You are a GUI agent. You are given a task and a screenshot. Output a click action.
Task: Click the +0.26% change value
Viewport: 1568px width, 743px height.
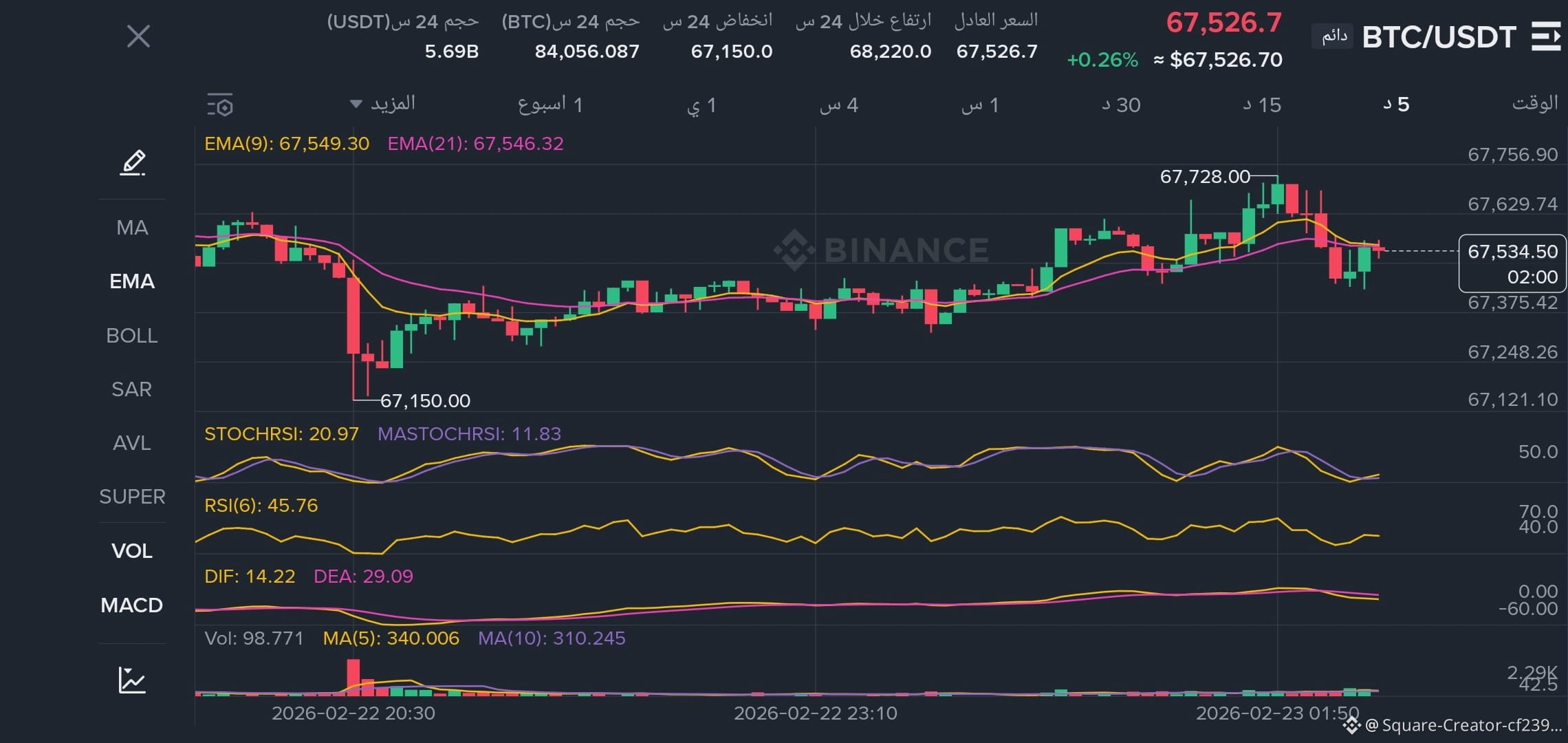coord(1102,60)
